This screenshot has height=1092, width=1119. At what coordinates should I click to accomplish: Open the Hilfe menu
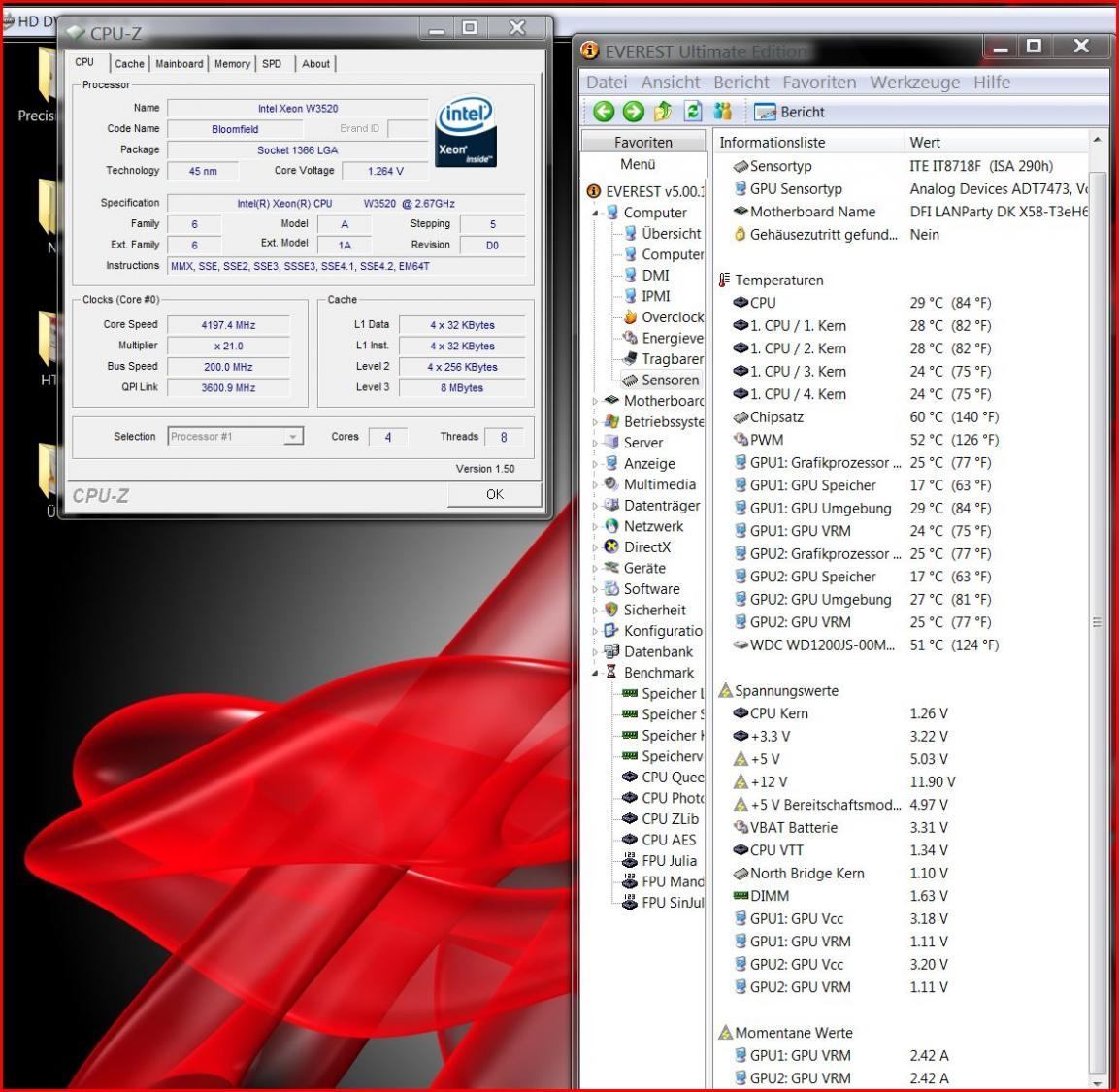pos(992,83)
